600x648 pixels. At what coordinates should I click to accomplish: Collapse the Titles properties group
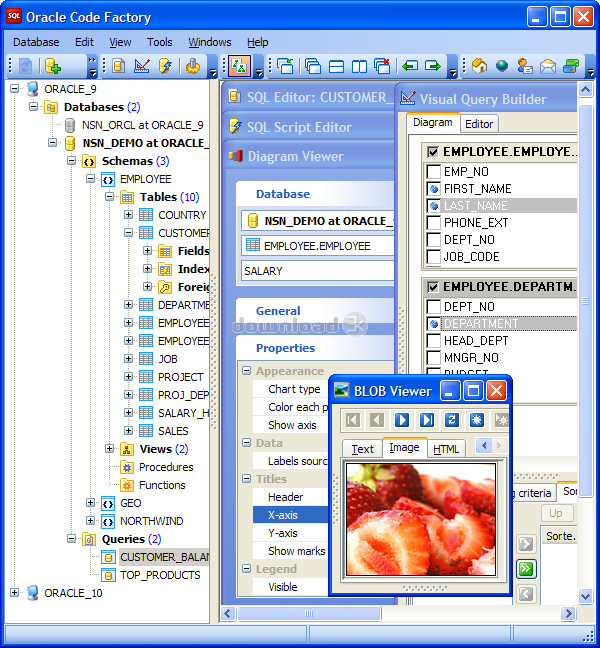click(x=247, y=479)
